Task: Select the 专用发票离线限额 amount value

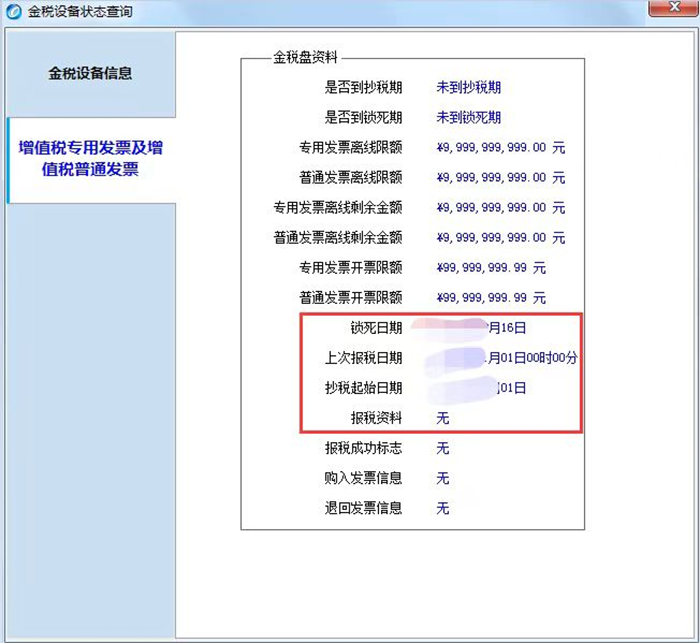Action: tap(500, 147)
